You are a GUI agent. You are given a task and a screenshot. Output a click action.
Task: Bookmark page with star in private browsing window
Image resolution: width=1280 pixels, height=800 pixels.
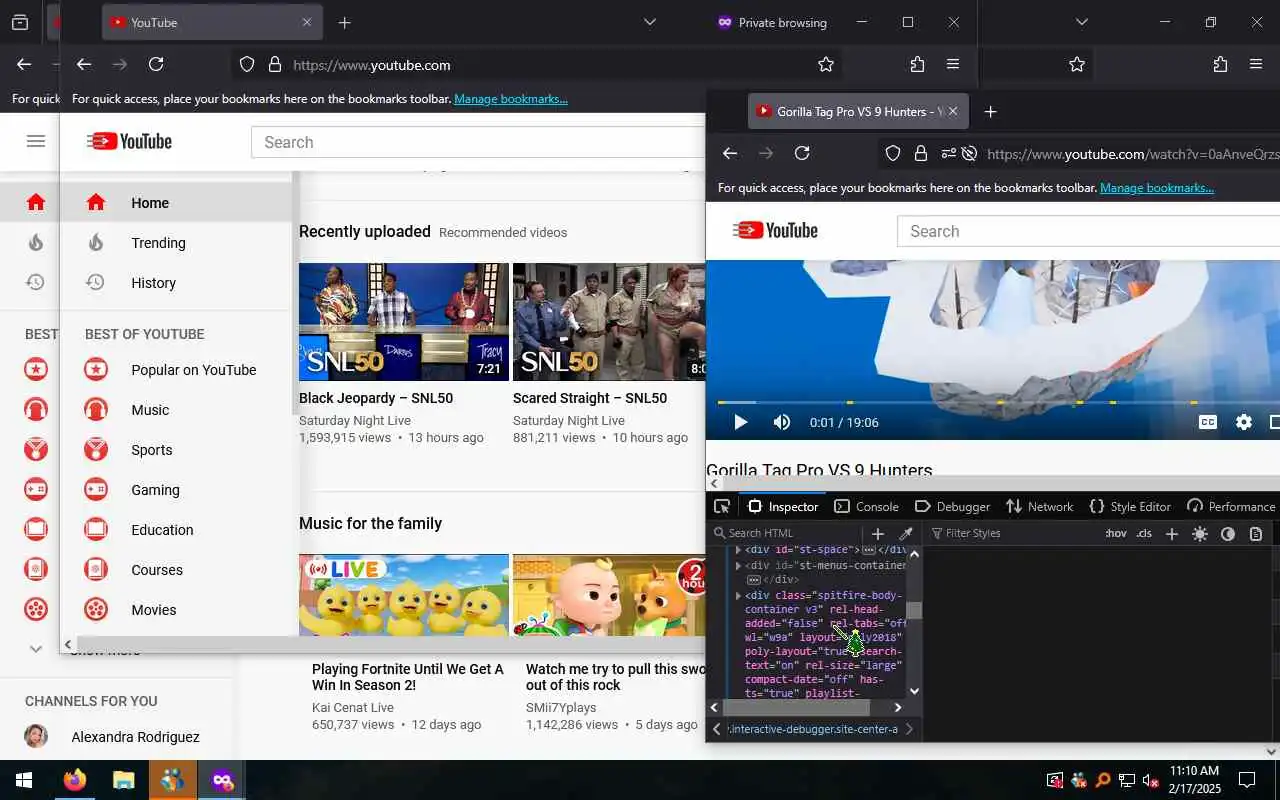826,64
